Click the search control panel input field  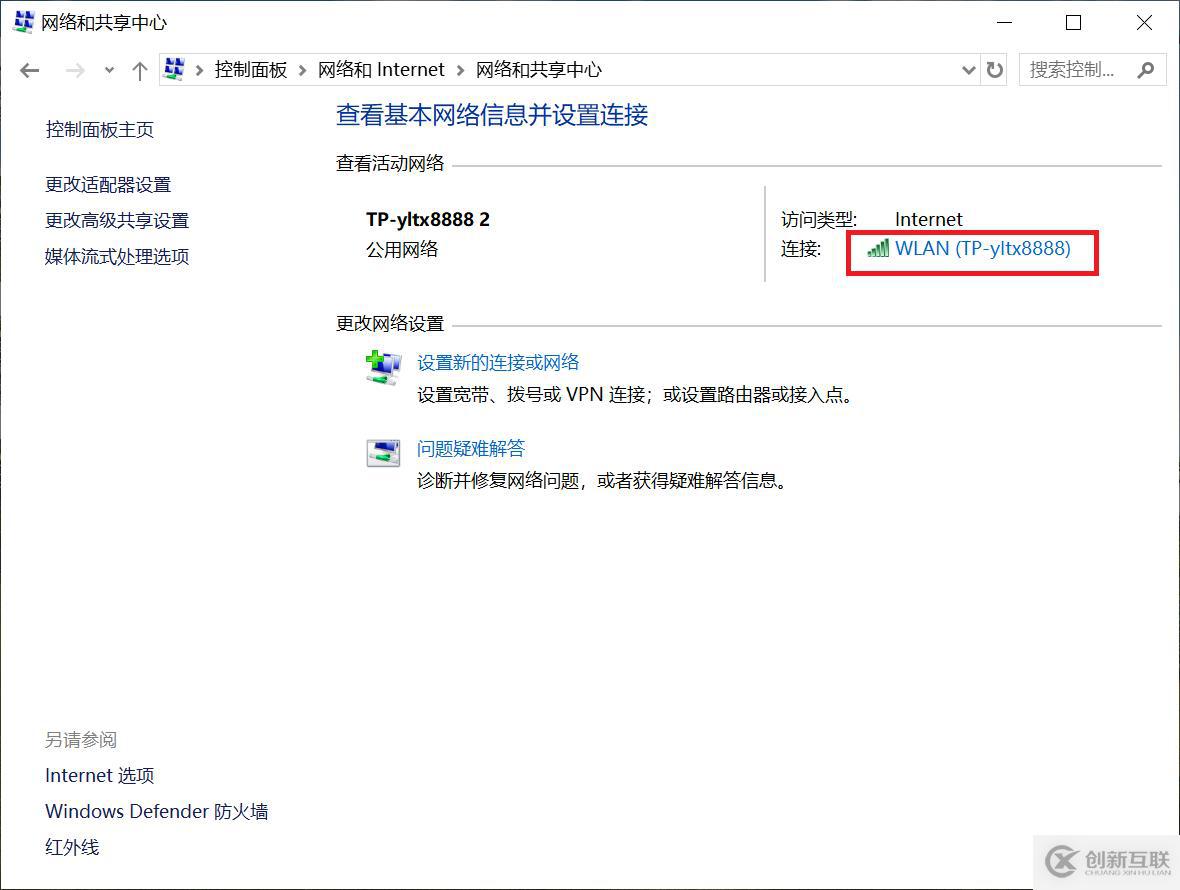(x=1074, y=70)
